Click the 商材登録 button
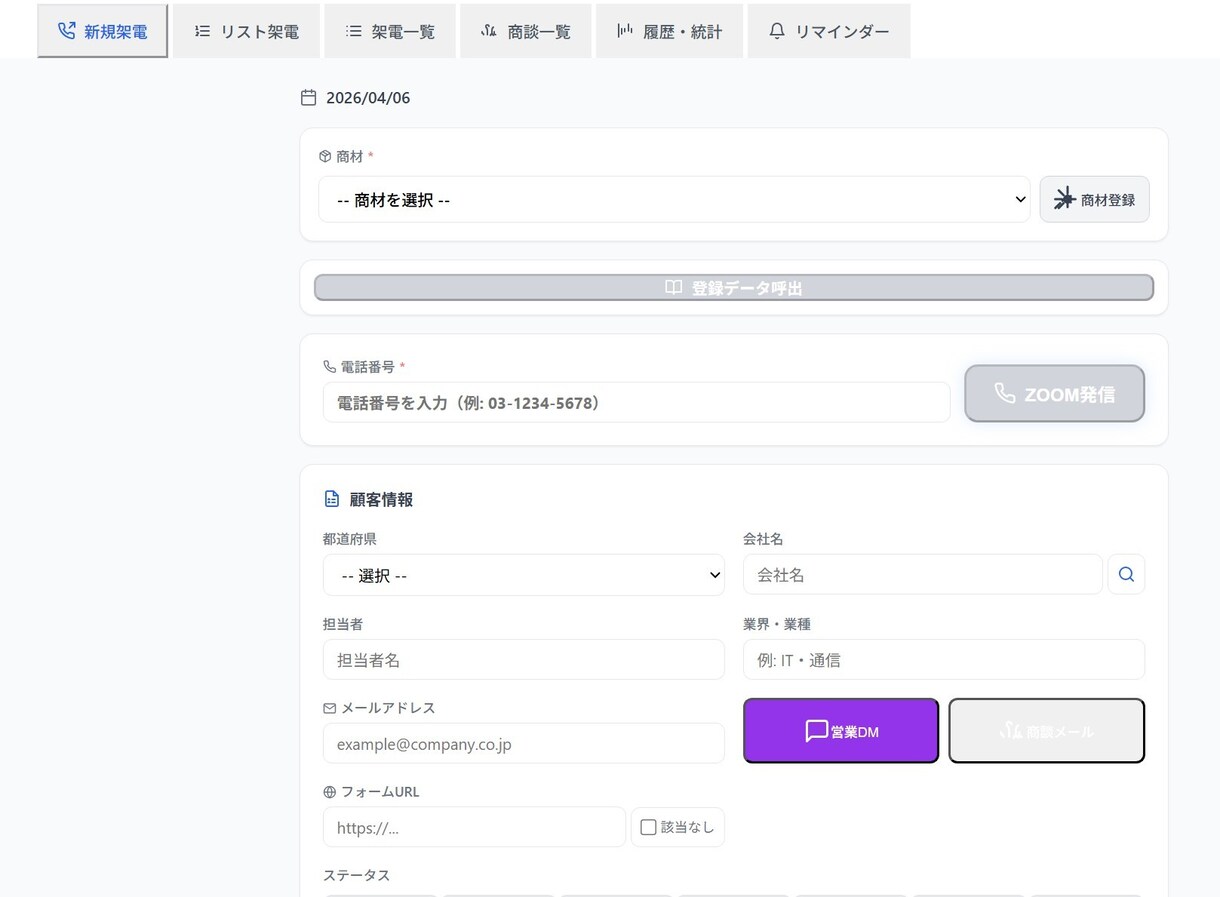Viewport: 1220px width, 897px height. pyautogui.click(x=1095, y=200)
